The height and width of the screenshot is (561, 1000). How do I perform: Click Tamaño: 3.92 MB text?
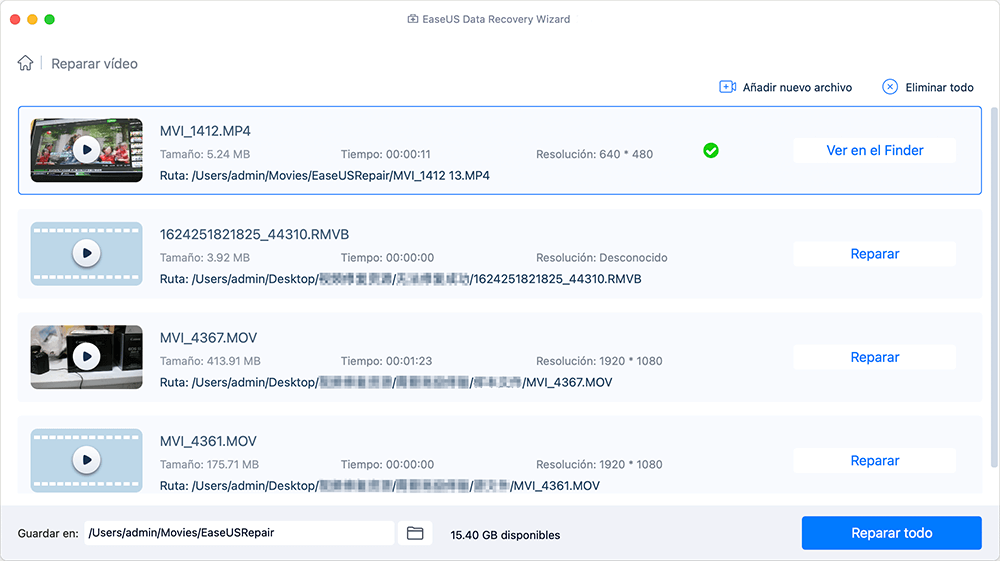click(x=205, y=258)
